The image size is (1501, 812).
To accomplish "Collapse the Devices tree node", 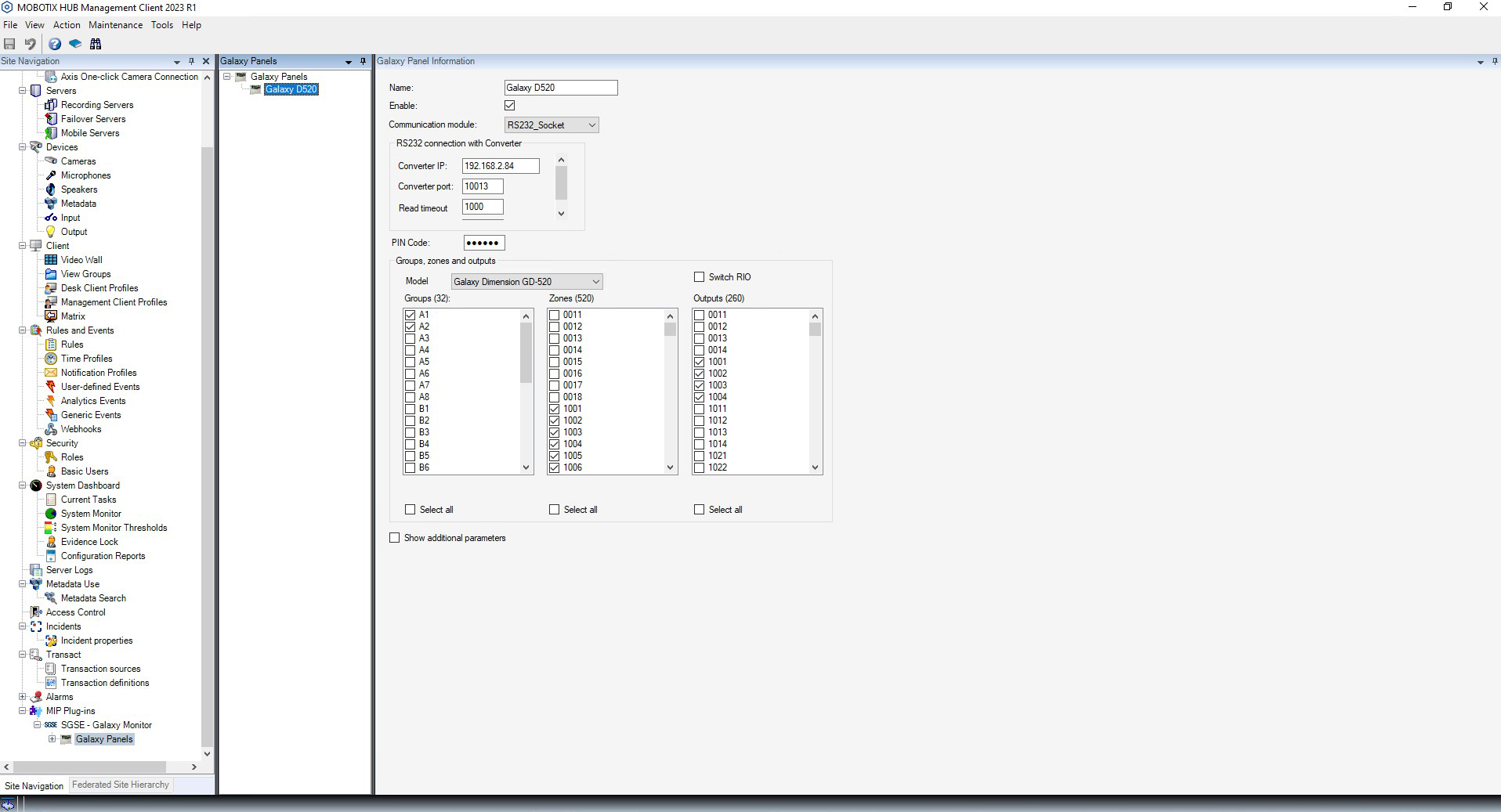I will pyautogui.click(x=23, y=147).
